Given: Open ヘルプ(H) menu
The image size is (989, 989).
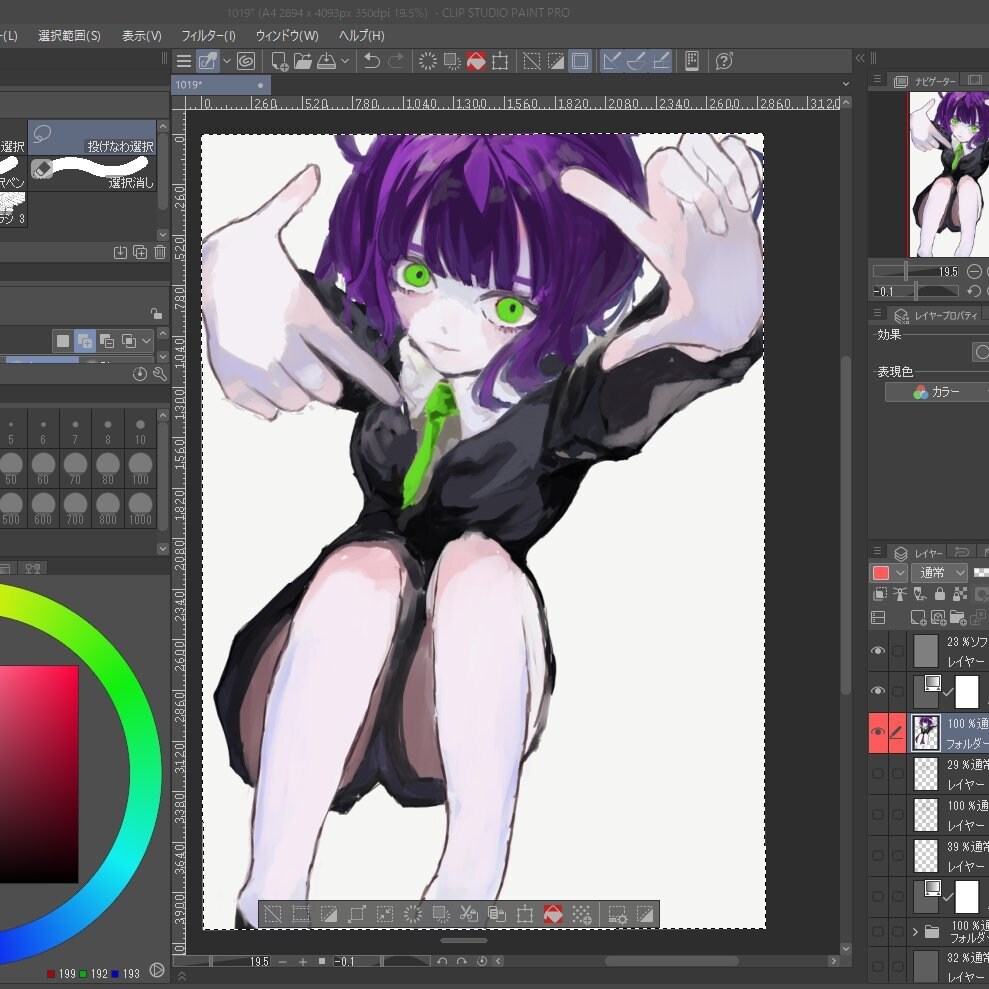Looking at the screenshot, I should pos(361,35).
